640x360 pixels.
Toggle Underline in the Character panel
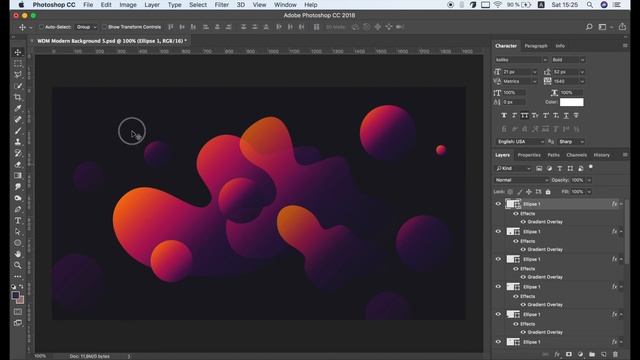point(566,116)
